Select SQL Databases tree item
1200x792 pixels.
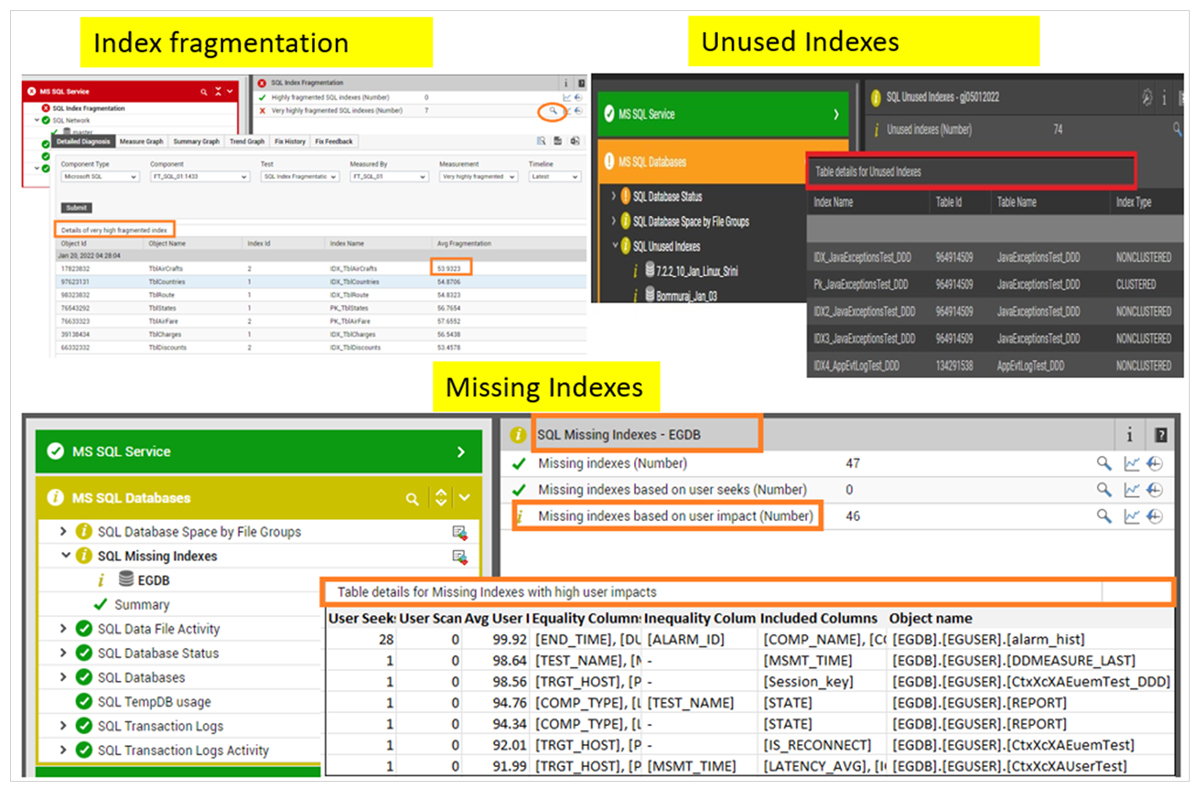(x=141, y=678)
